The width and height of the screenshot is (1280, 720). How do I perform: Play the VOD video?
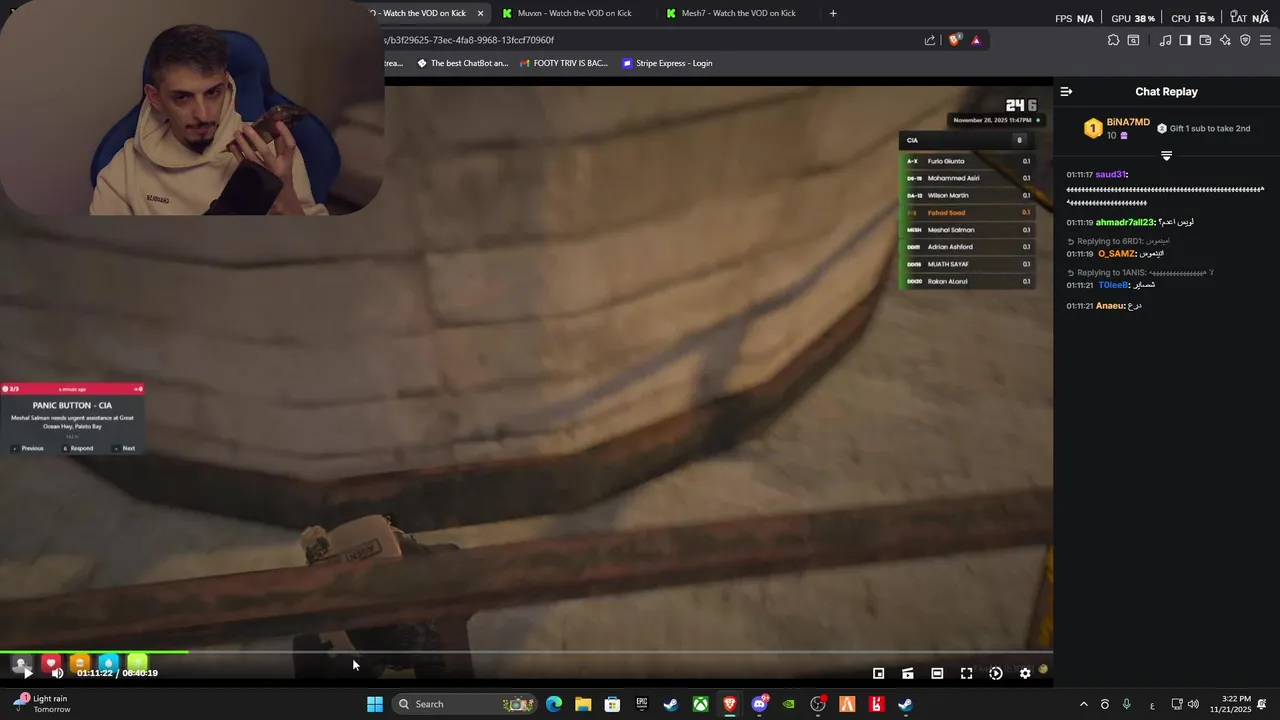click(x=28, y=673)
